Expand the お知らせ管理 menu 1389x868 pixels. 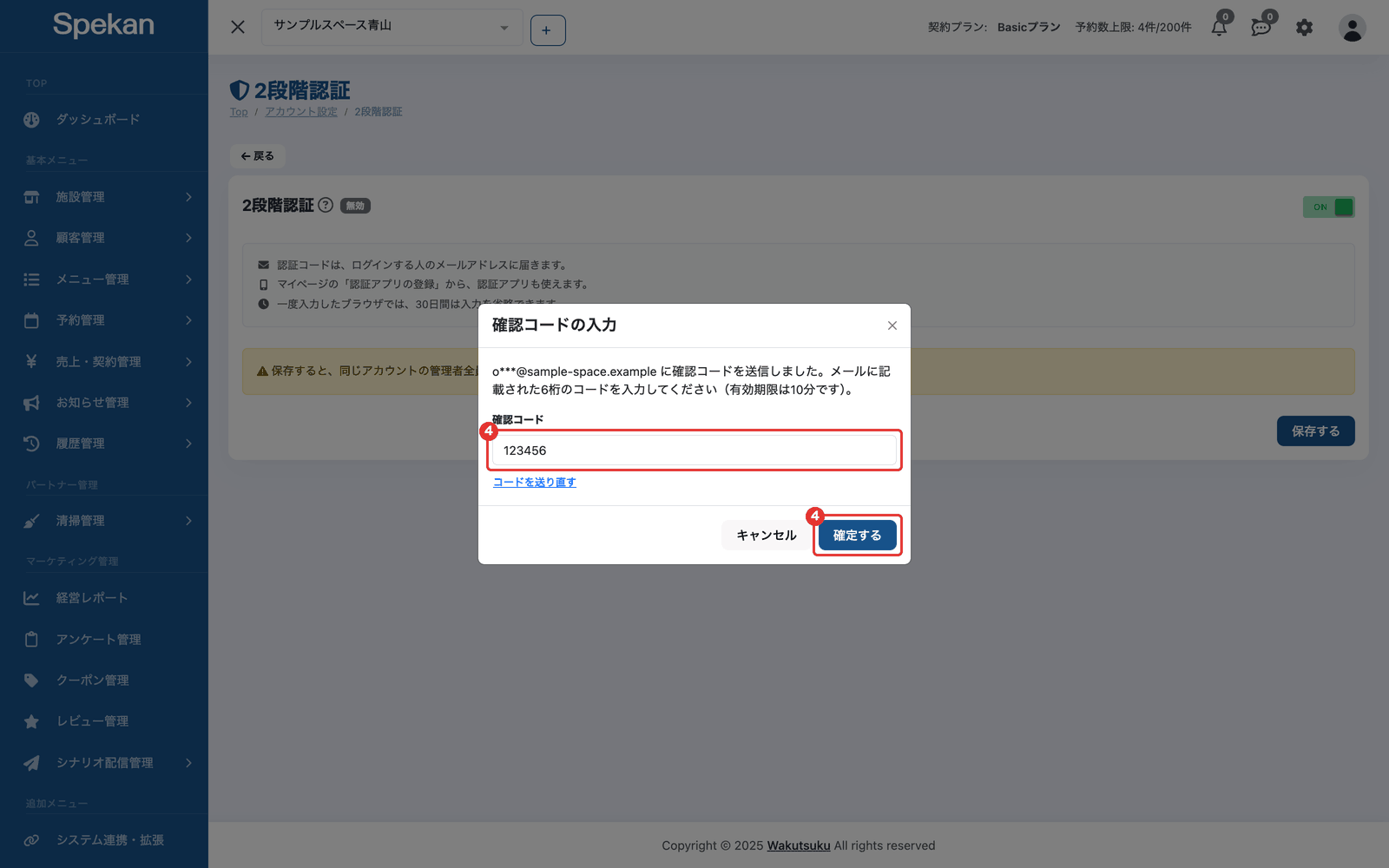(x=104, y=403)
